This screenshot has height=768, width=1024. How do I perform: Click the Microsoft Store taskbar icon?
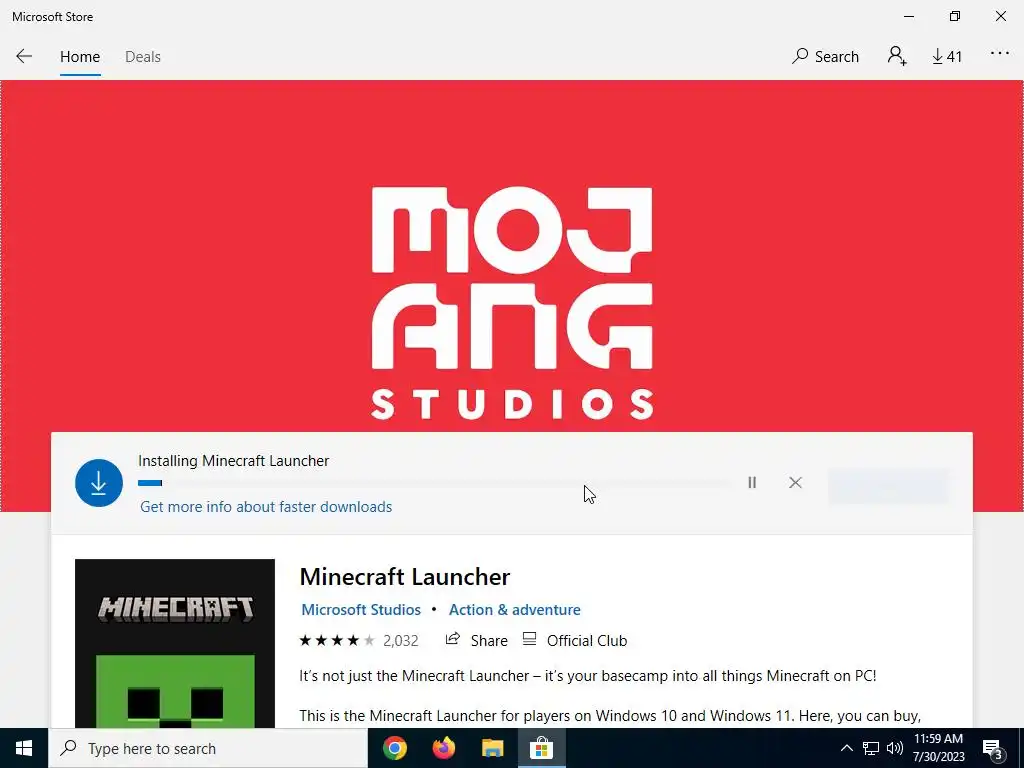coord(541,748)
